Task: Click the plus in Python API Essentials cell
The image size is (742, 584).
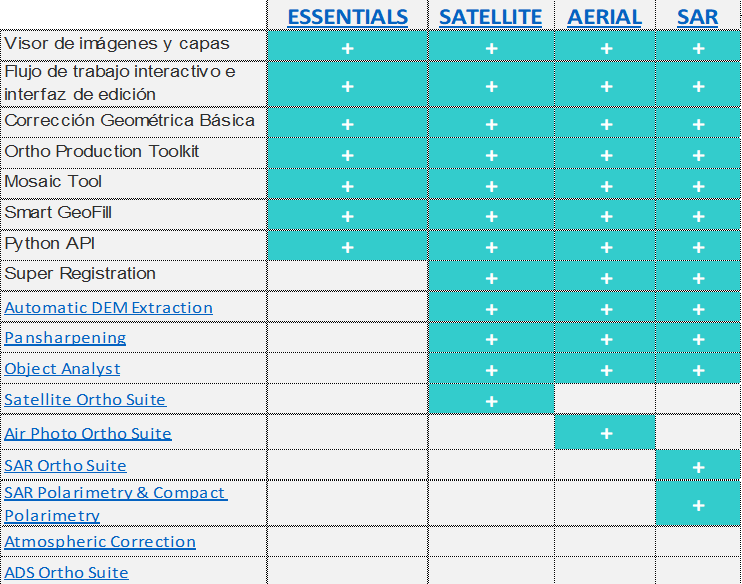Action: pyautogui.click(x=347, y=247)
